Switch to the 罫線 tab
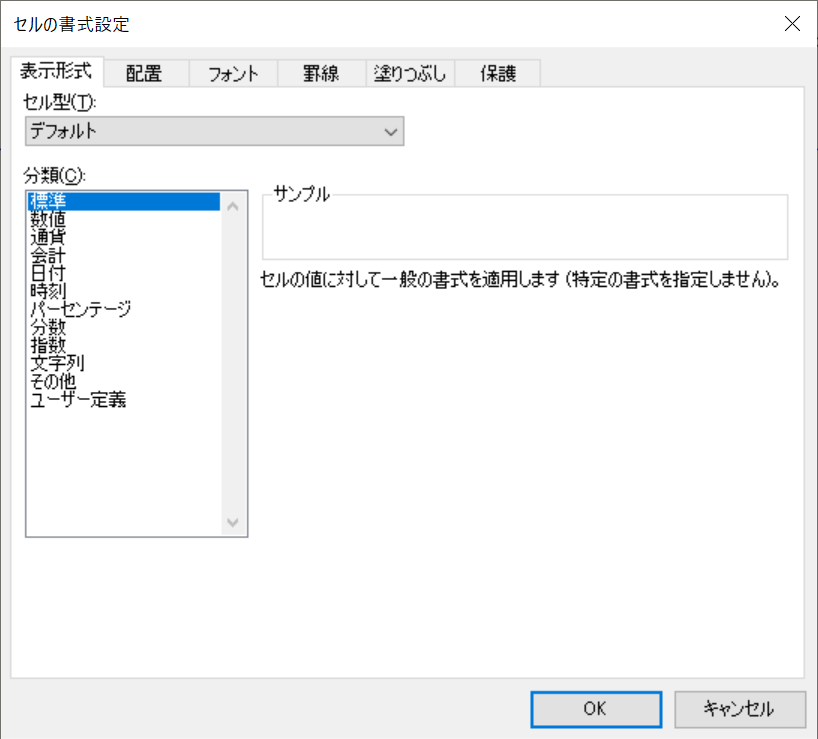The width and height of the screenshot is (818, 739). point(321,74)
